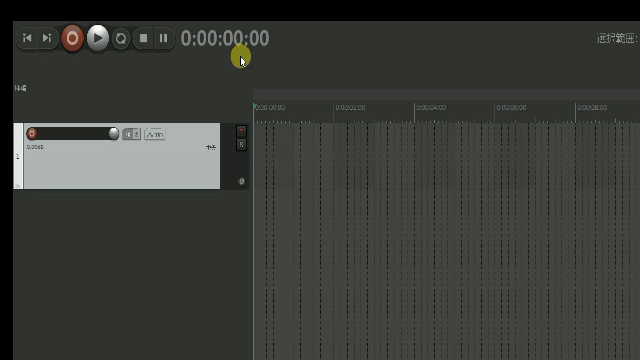Jump to project start with transport button
The image size is (640, 360).
(27, 38)
